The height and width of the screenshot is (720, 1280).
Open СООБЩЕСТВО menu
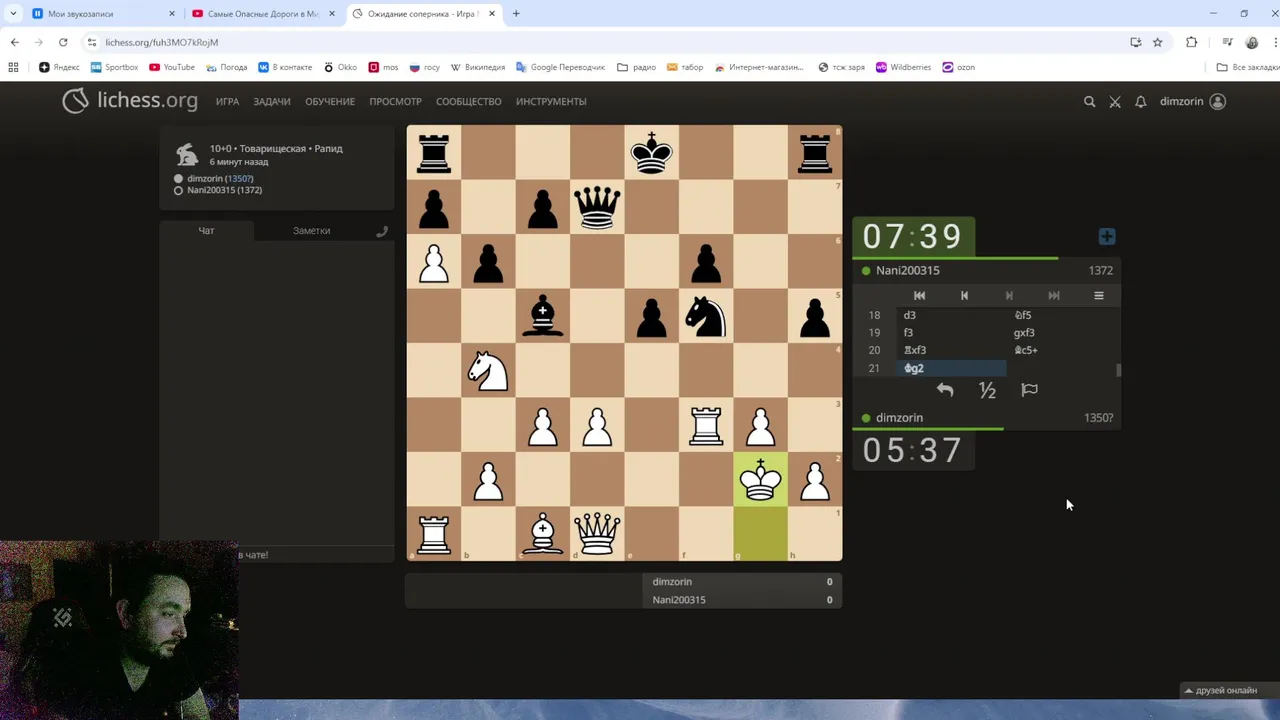point(469,101)
